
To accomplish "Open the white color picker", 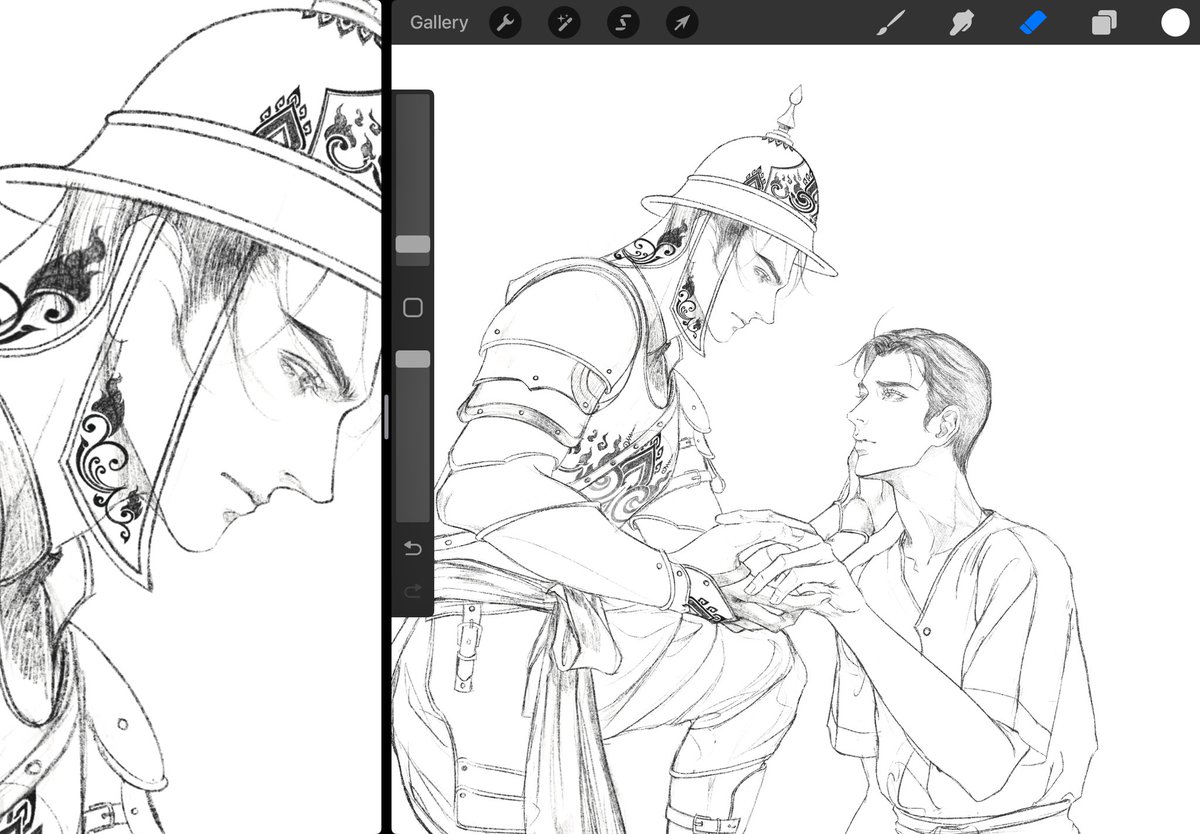I will click(1175, 22).
